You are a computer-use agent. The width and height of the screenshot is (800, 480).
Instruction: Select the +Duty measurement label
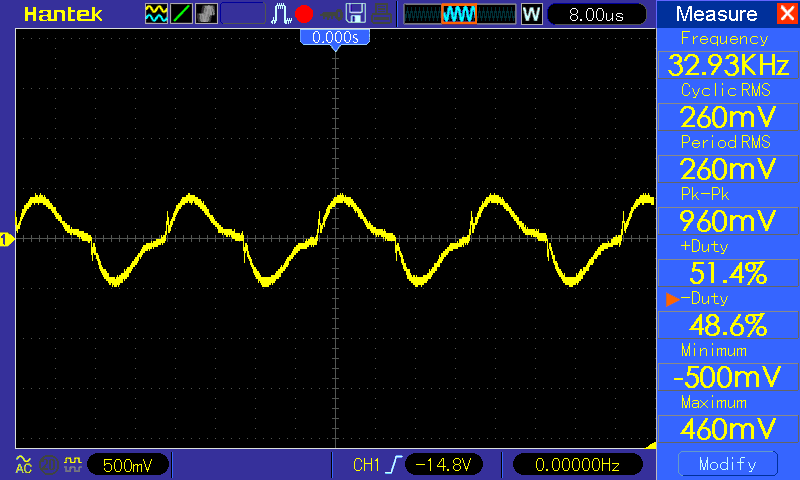tap(705, 246)
